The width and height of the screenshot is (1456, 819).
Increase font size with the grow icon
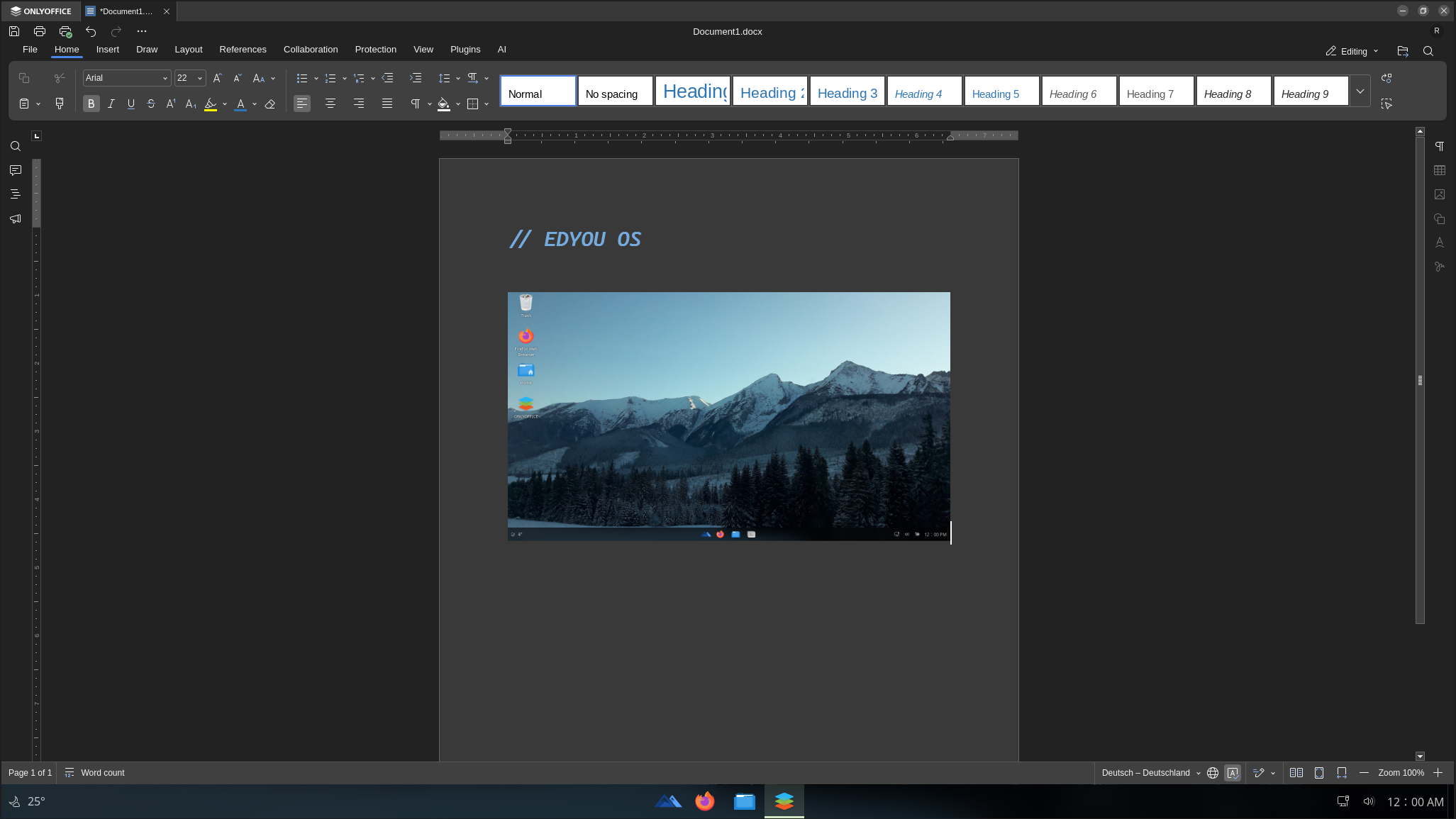coord(218,78)
